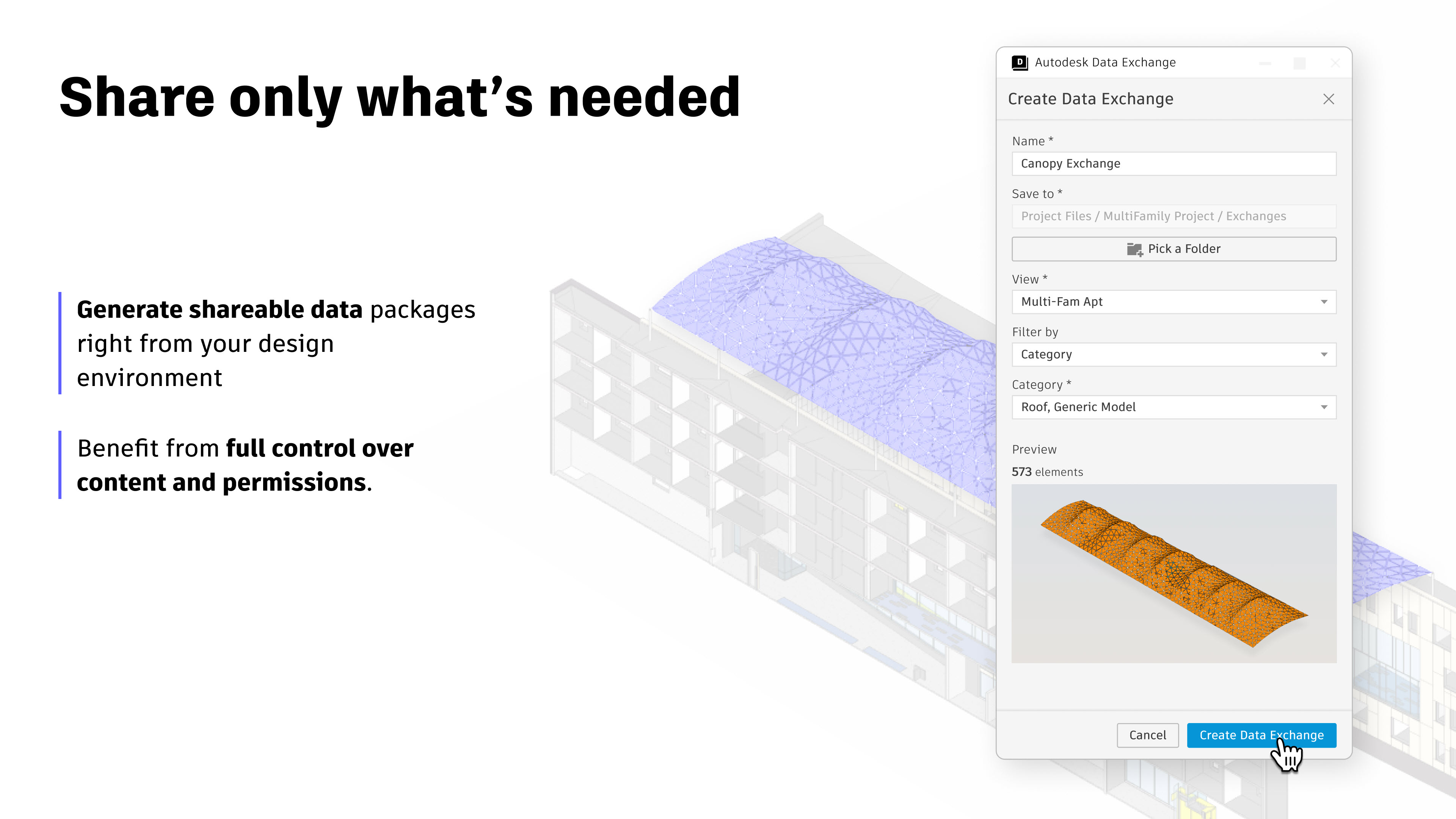Click the Create Data Exchange dialog title
The image size is (1456, 819).
click(1090, 99)
